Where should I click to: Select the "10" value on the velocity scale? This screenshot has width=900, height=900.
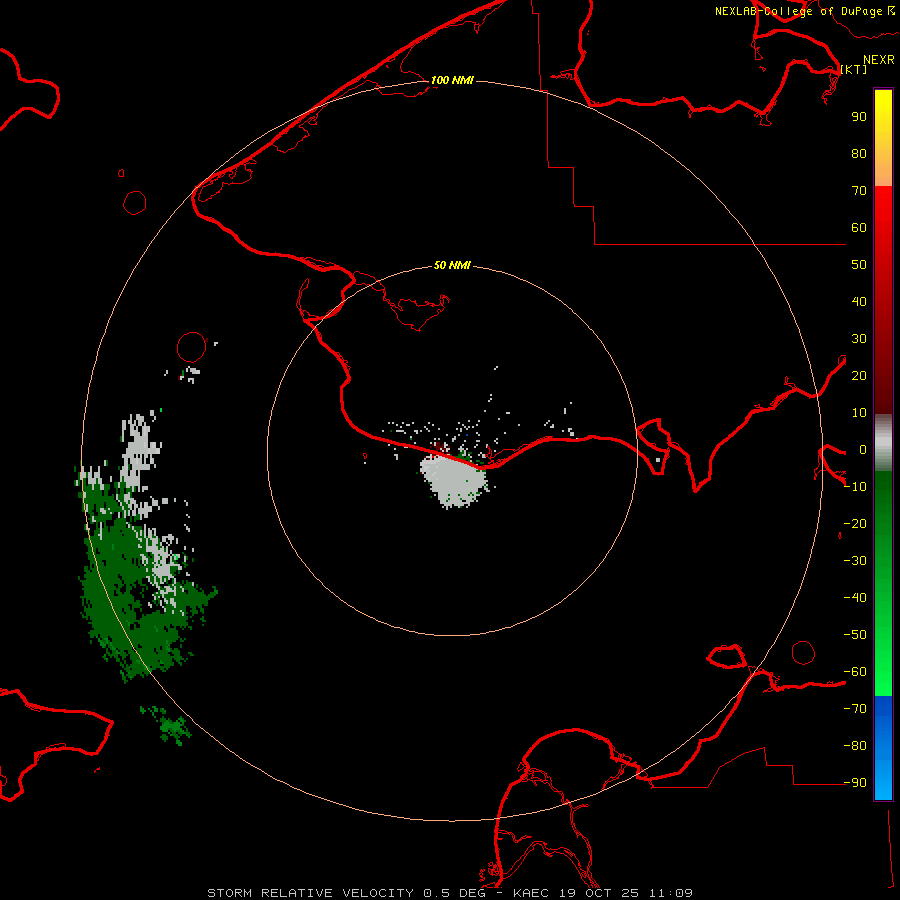[x=859, y=413]
